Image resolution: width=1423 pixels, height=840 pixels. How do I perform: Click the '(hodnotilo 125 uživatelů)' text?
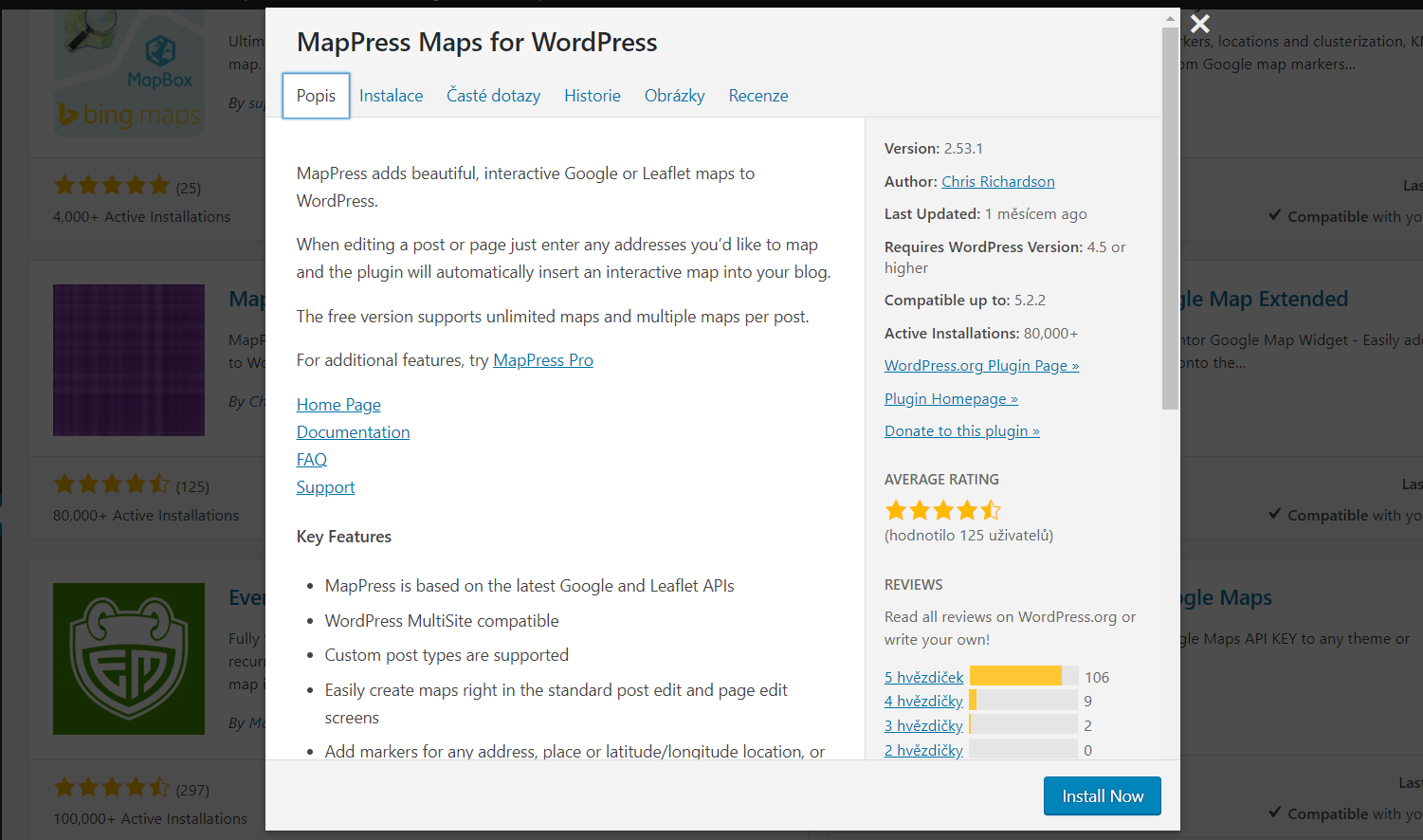[x=969, y=536]
